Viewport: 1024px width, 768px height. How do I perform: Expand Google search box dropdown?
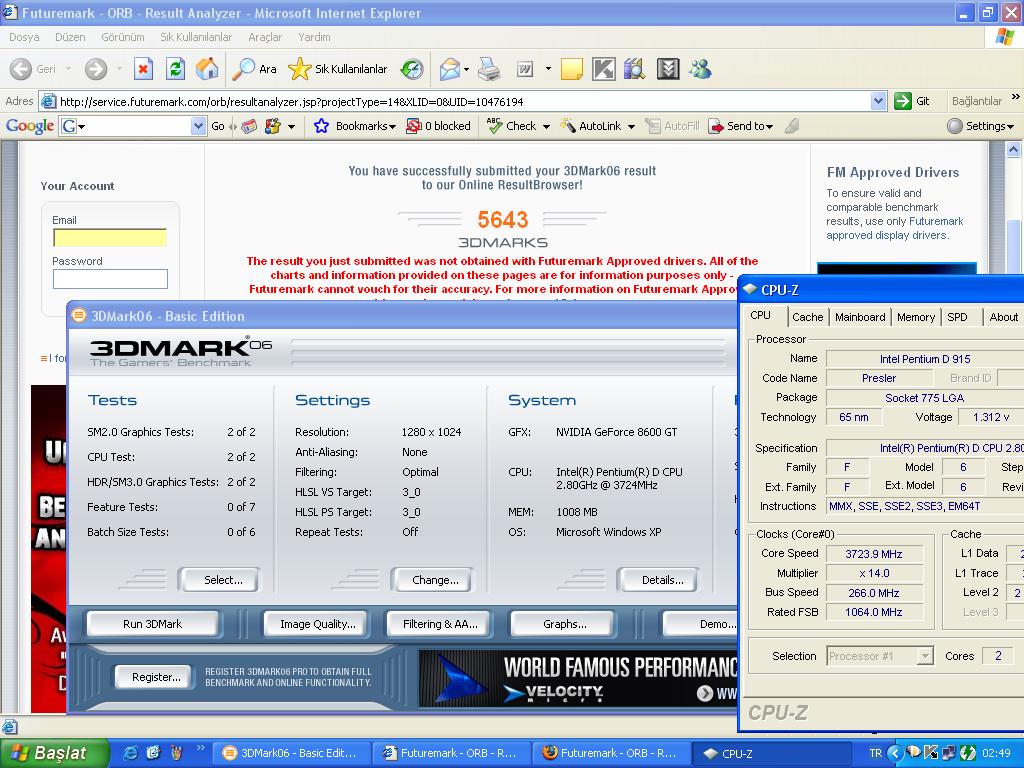point(198,126)
